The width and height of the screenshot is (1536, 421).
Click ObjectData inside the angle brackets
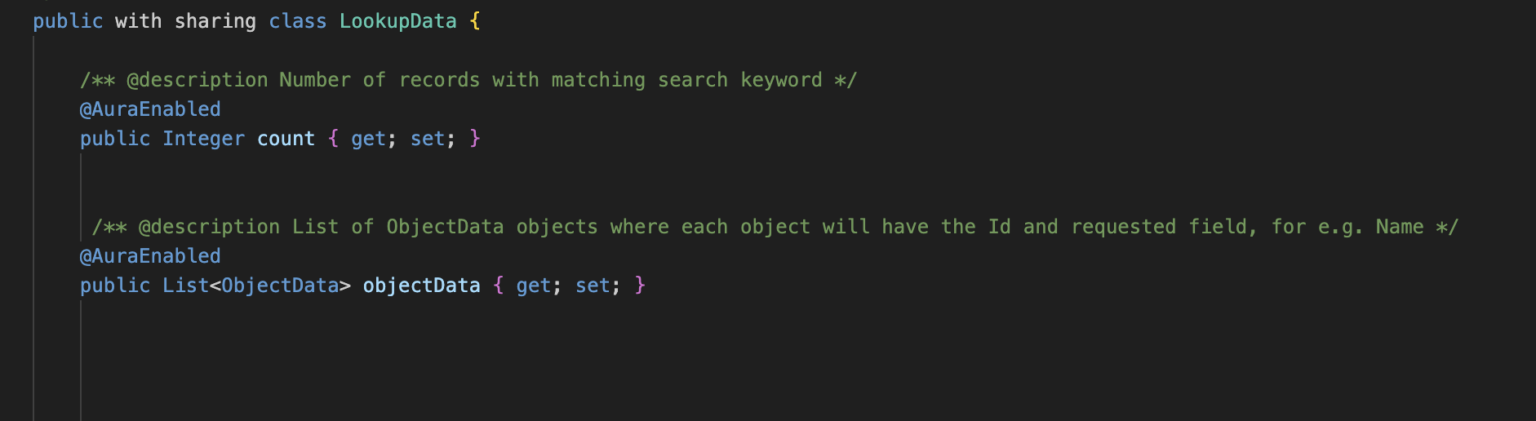point(280,286)
